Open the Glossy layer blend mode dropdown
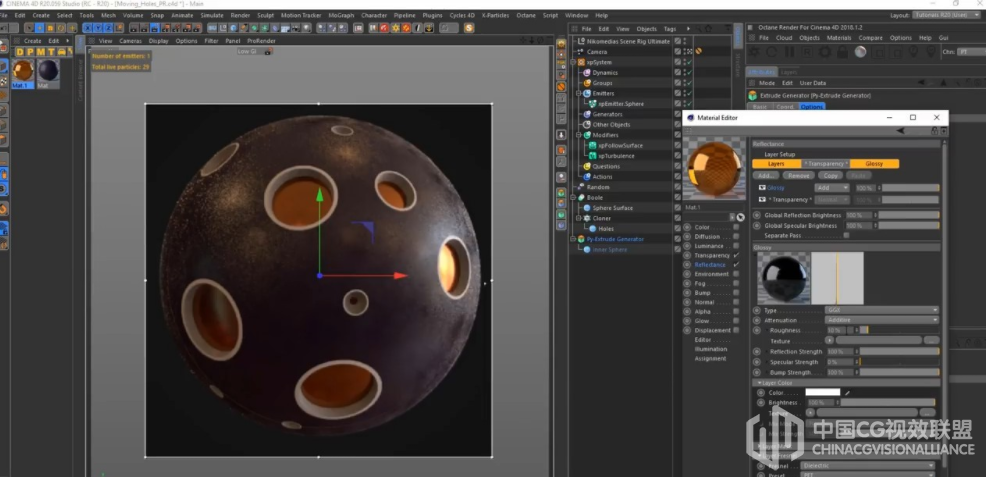 [x=832, y=188]
